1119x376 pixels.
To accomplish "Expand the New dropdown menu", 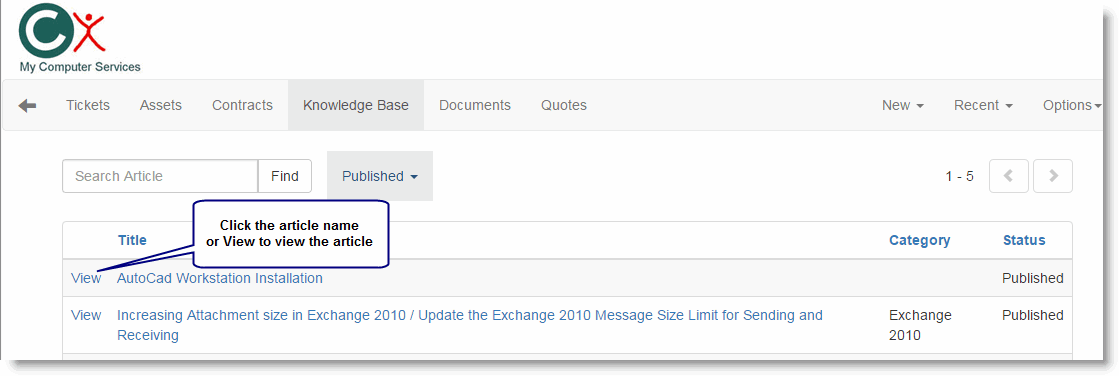I will pyautogui.click(x=903, y=106).
